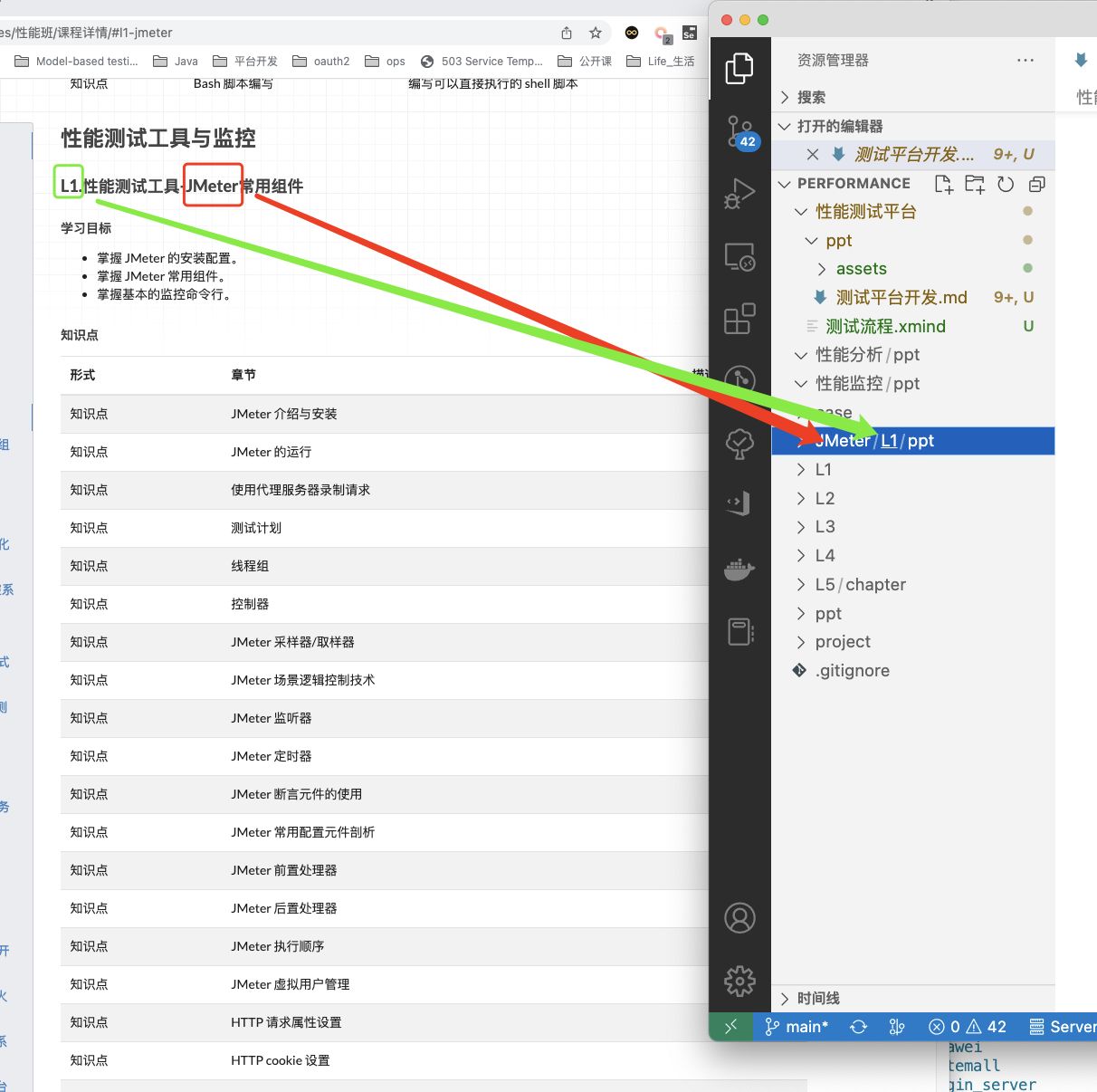Open the Extensions view icon
This screenshot has width=1097, height=1092.
click(739, 319)
